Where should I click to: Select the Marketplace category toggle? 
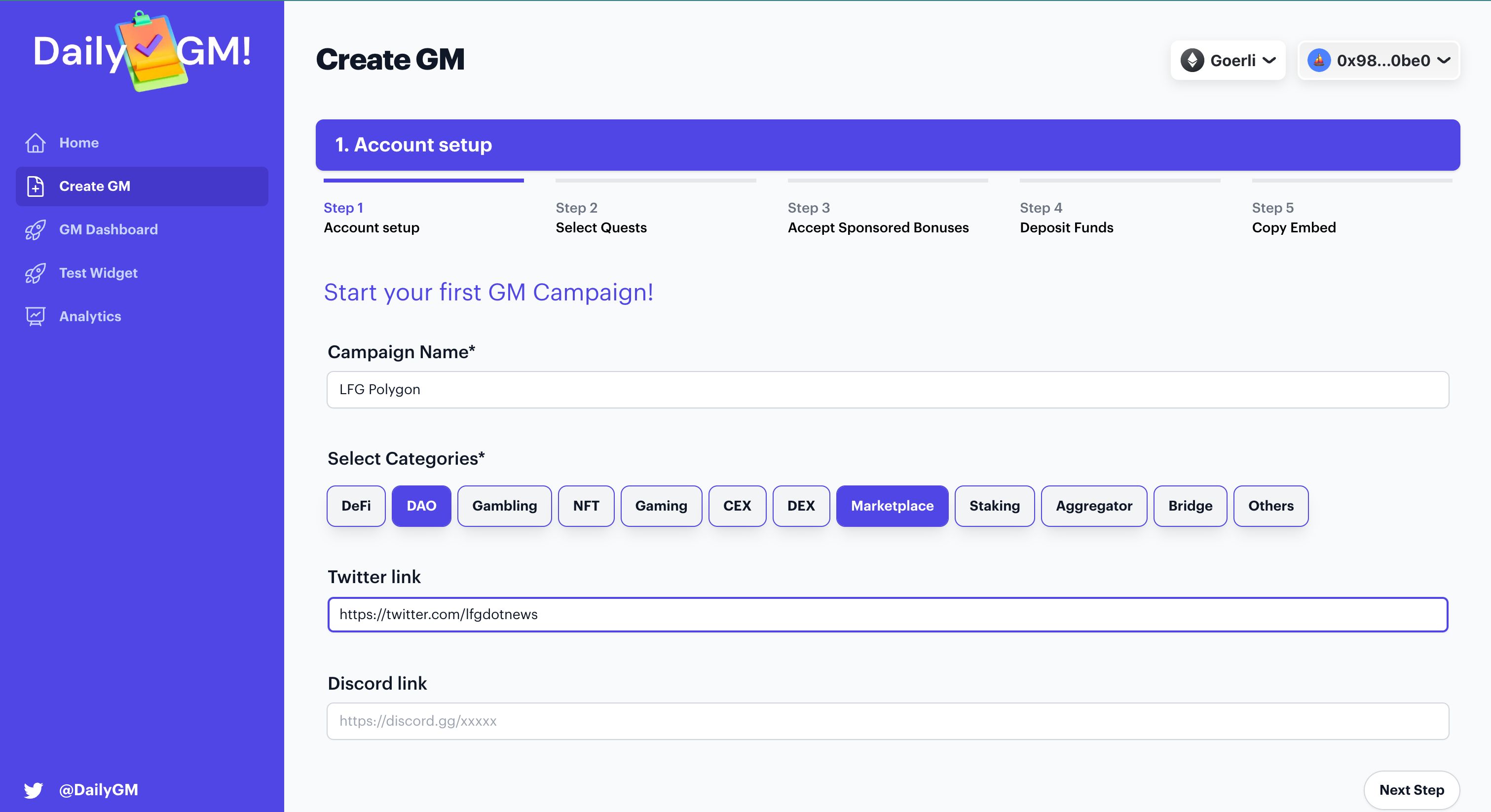click(891, 505)
